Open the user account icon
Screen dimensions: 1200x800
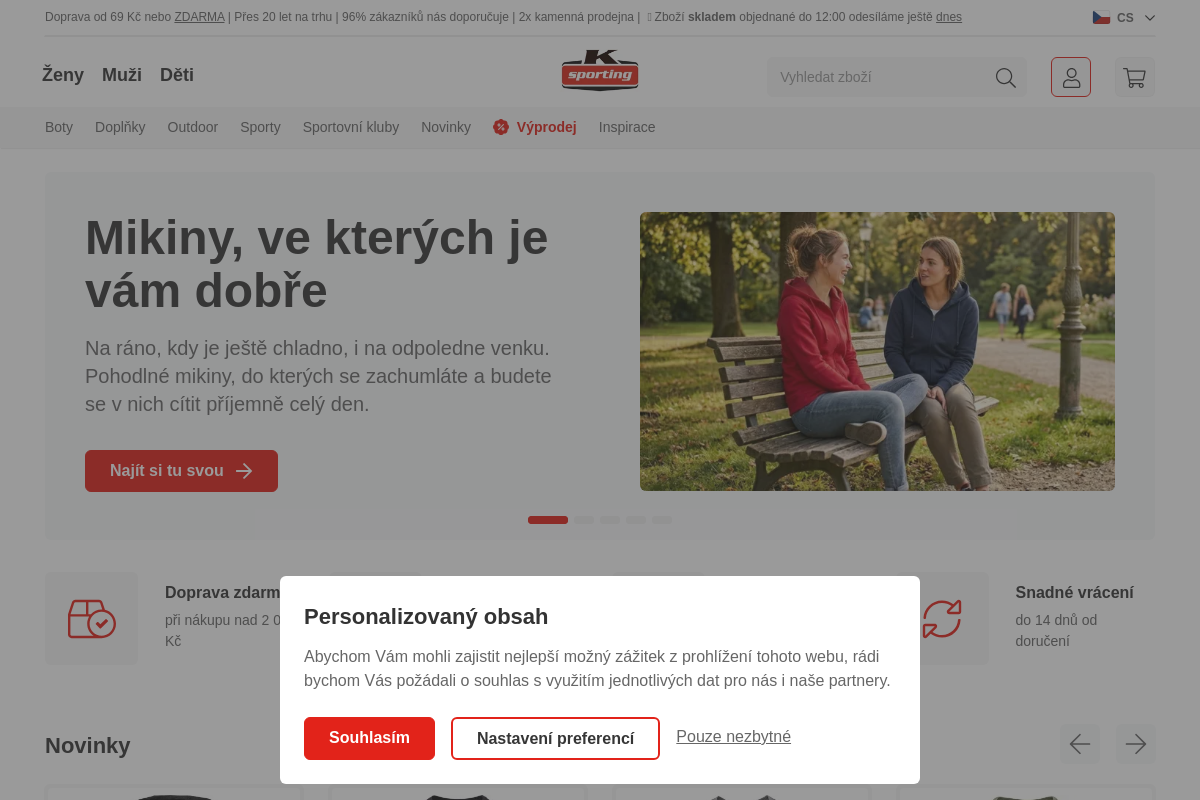(x=1071, y=77)
